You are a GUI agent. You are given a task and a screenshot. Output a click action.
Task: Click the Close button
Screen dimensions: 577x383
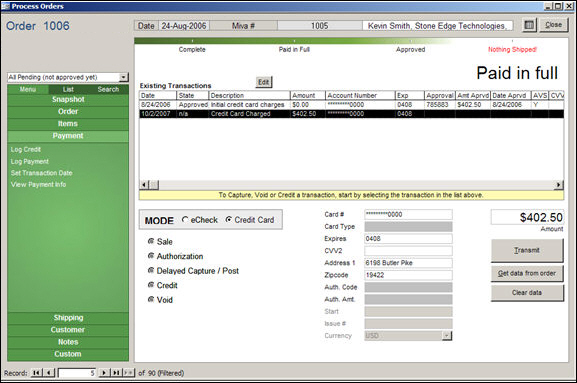click(554, 25)
